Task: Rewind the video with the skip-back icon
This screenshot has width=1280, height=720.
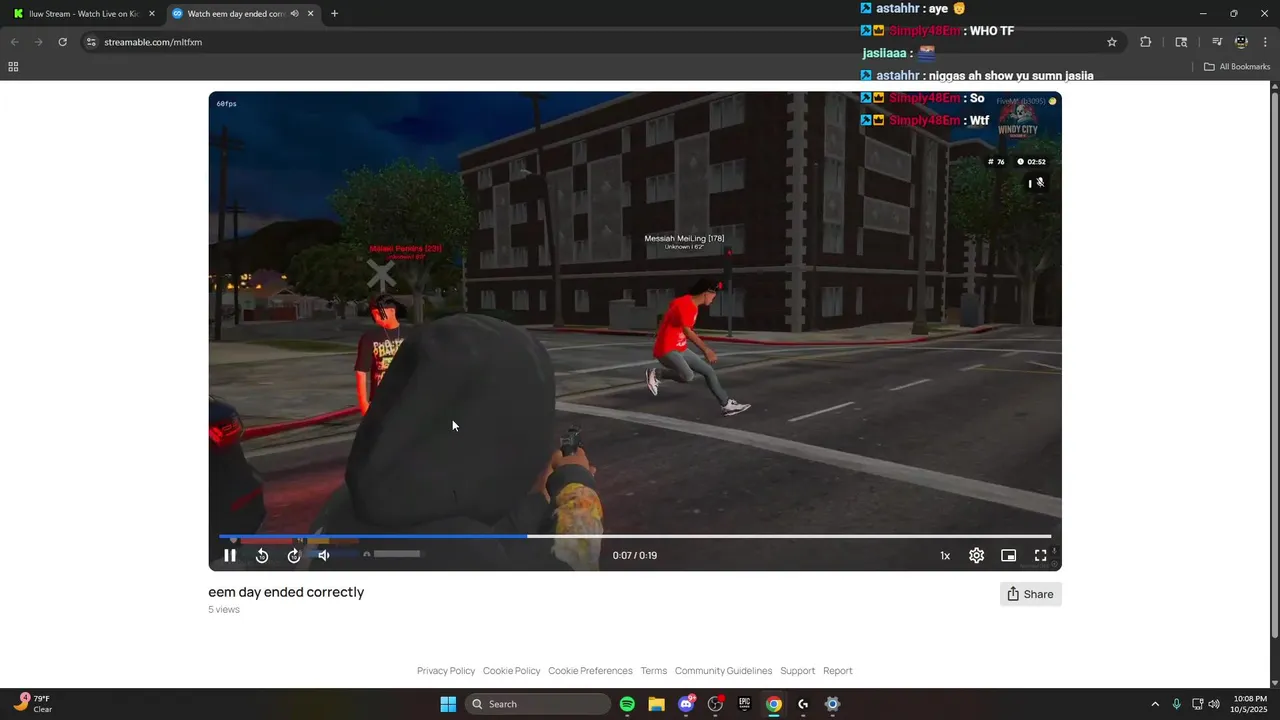Action: (x=262, y=556)
